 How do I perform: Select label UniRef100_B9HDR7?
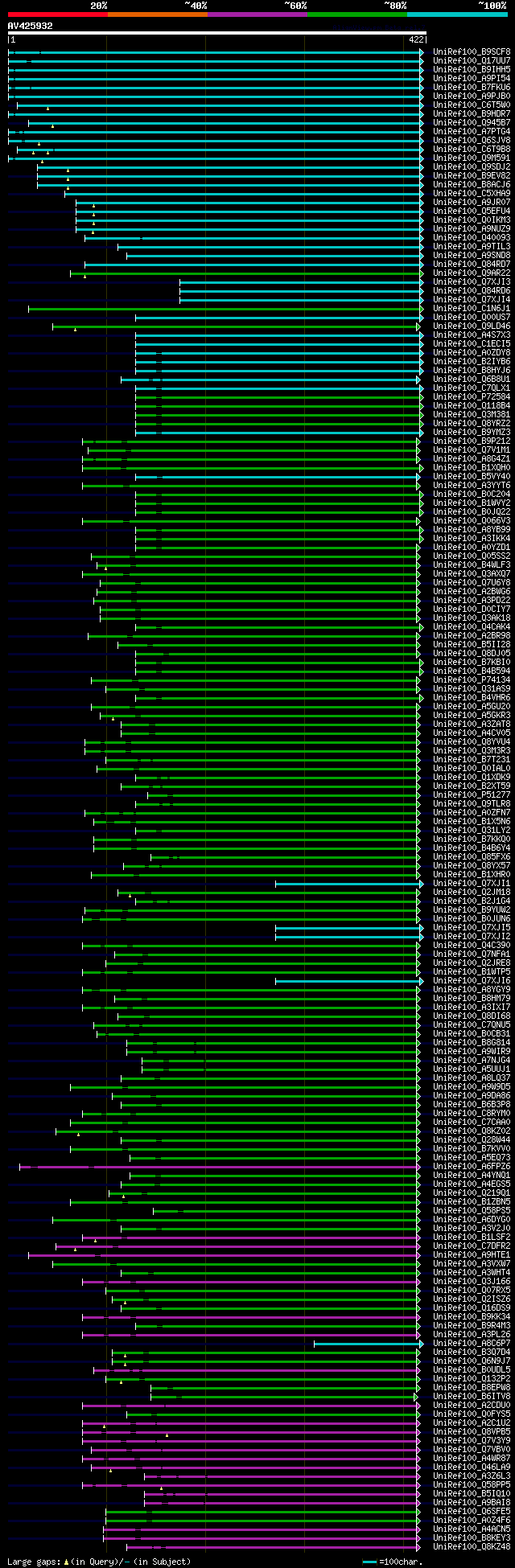pyautogui.click(x=472, y=114)
